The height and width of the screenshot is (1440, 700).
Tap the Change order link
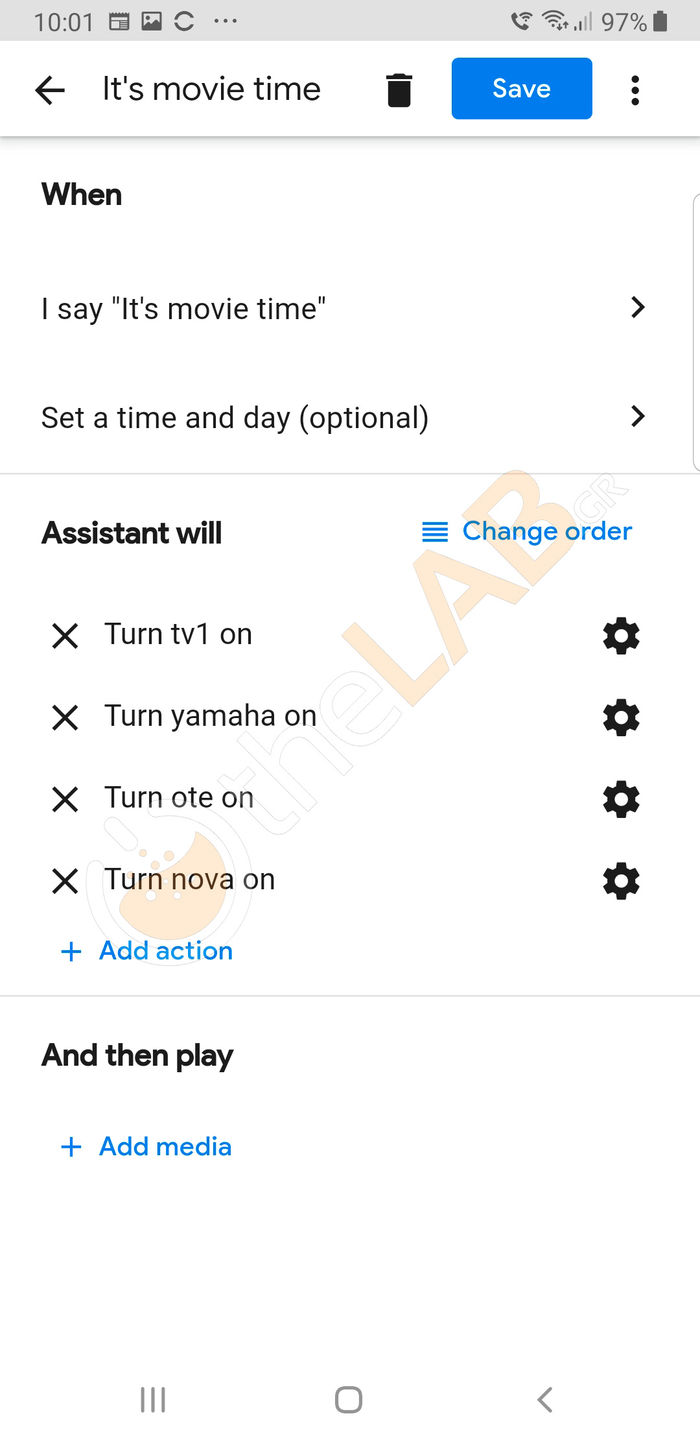(528, 531)
